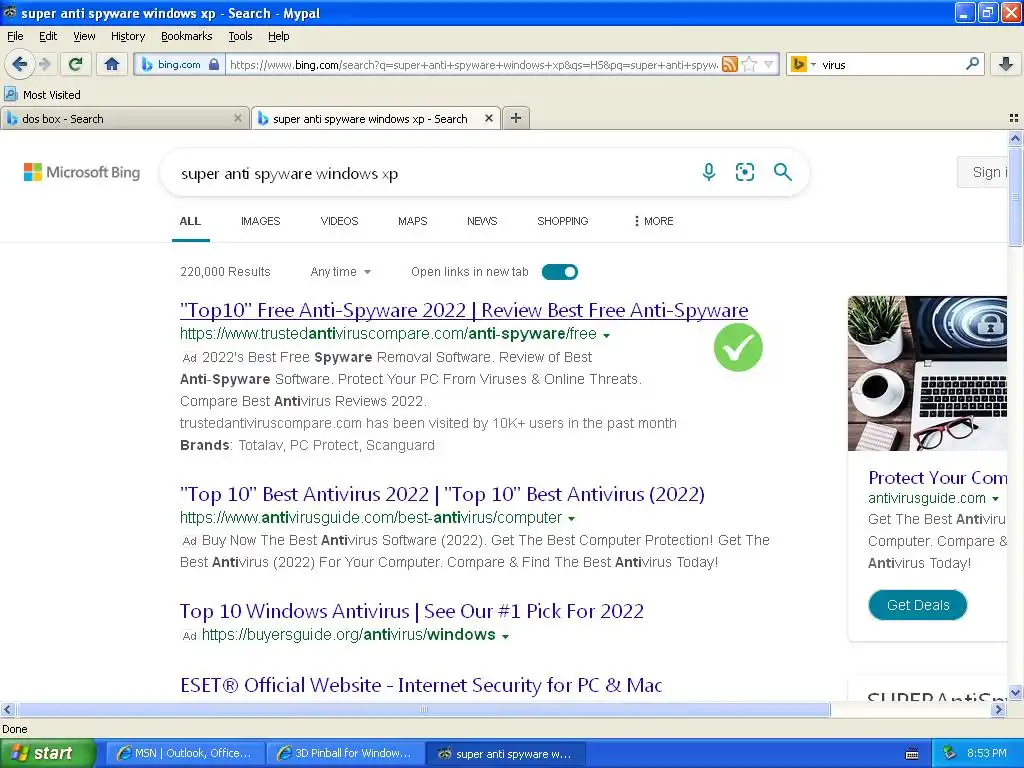Screen dimensions: 1024x768
Task: Switch to the MAPS tab
Action: 413,221
